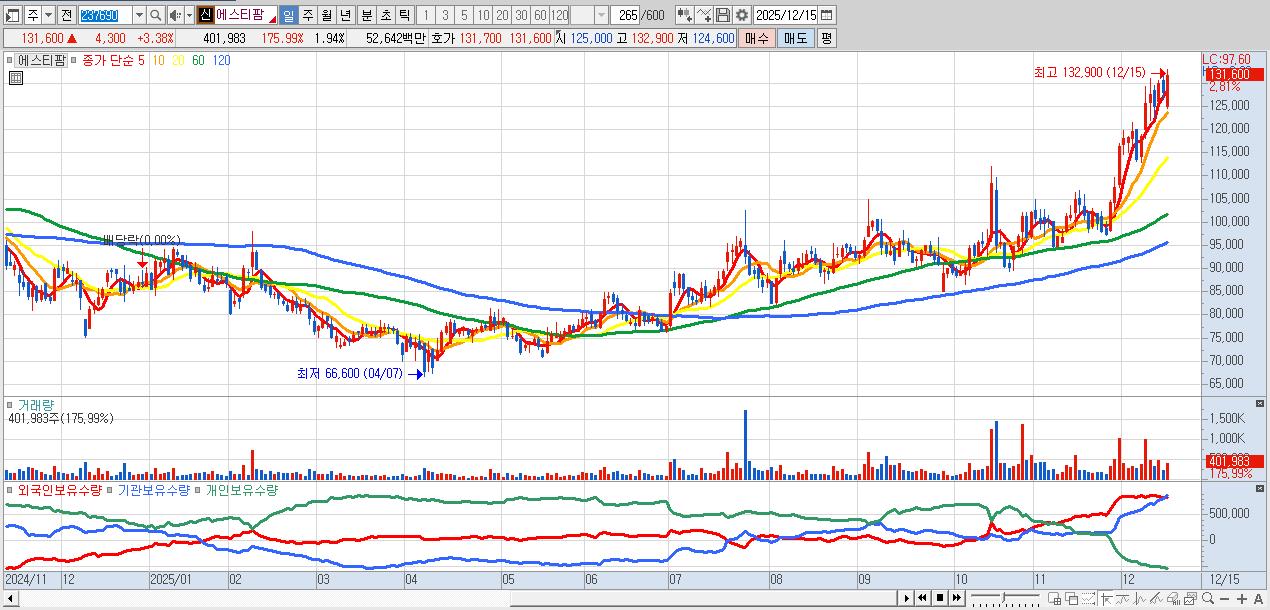
Task: Play chart replay with the play button
Action: [907, 598]
